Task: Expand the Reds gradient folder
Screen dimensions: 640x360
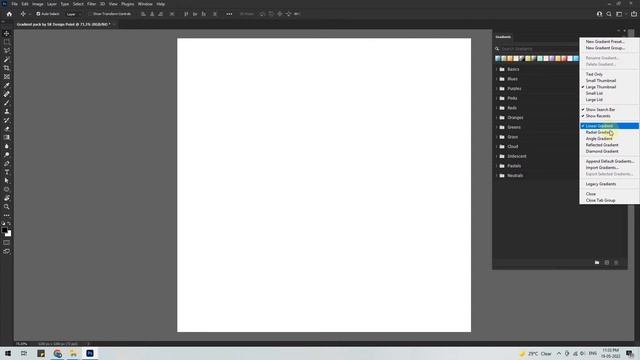Action: click(497, 108)
